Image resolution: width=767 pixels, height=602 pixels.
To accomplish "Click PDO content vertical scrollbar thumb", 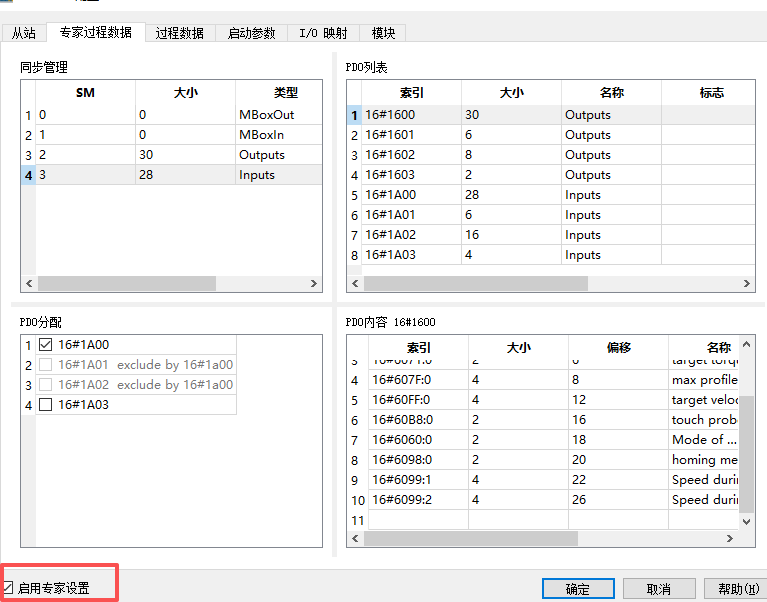I will click(746, 455).
